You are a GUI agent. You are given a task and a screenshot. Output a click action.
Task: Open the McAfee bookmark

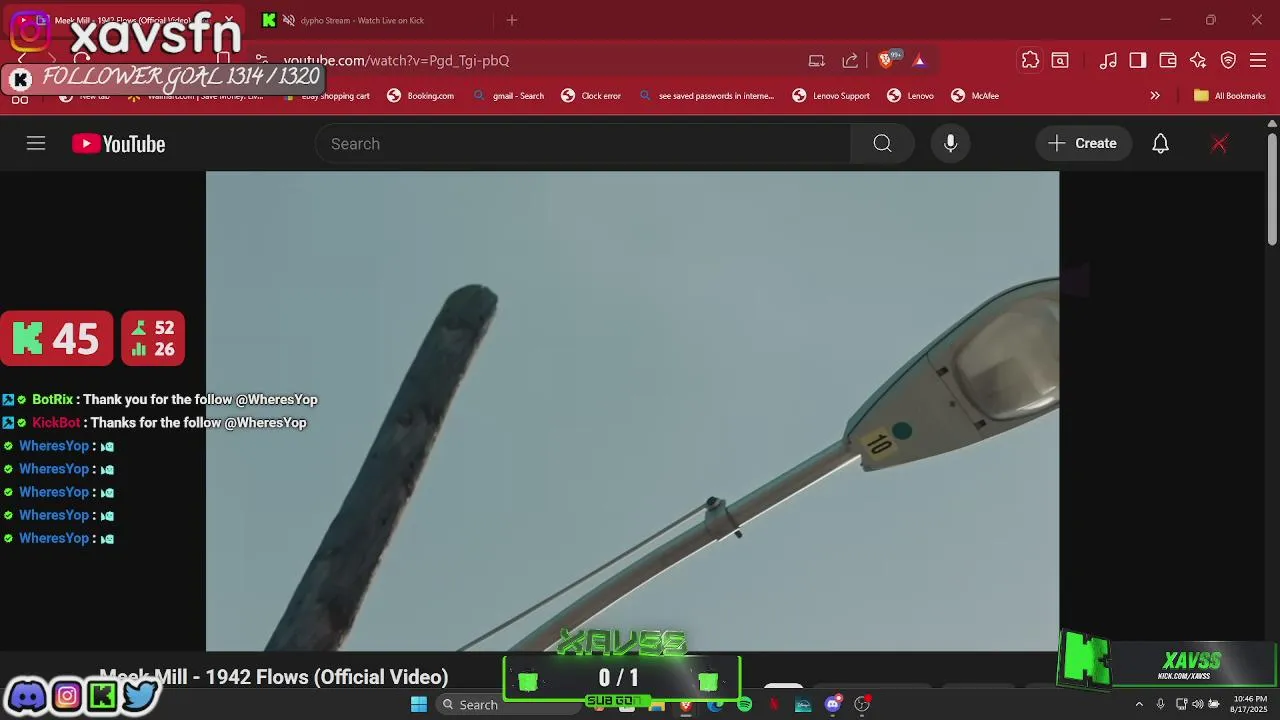click(x=974, y=96)
